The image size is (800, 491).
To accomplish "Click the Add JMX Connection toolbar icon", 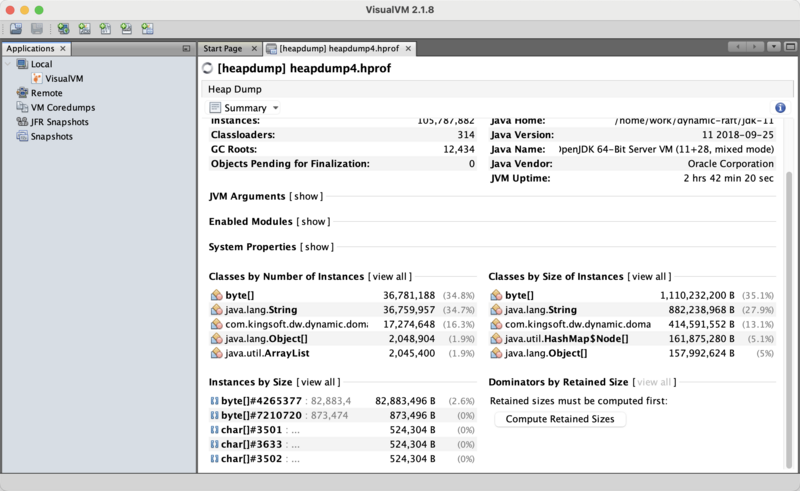I will point(85,29).
